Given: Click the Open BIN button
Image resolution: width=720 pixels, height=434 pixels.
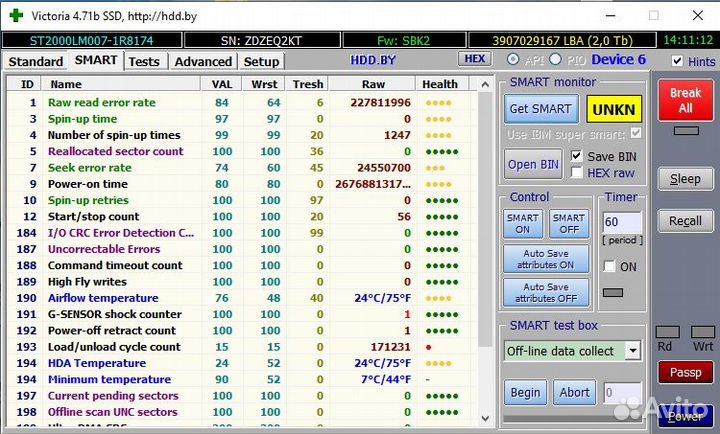Looking at the screenshot, I should 534,165.
